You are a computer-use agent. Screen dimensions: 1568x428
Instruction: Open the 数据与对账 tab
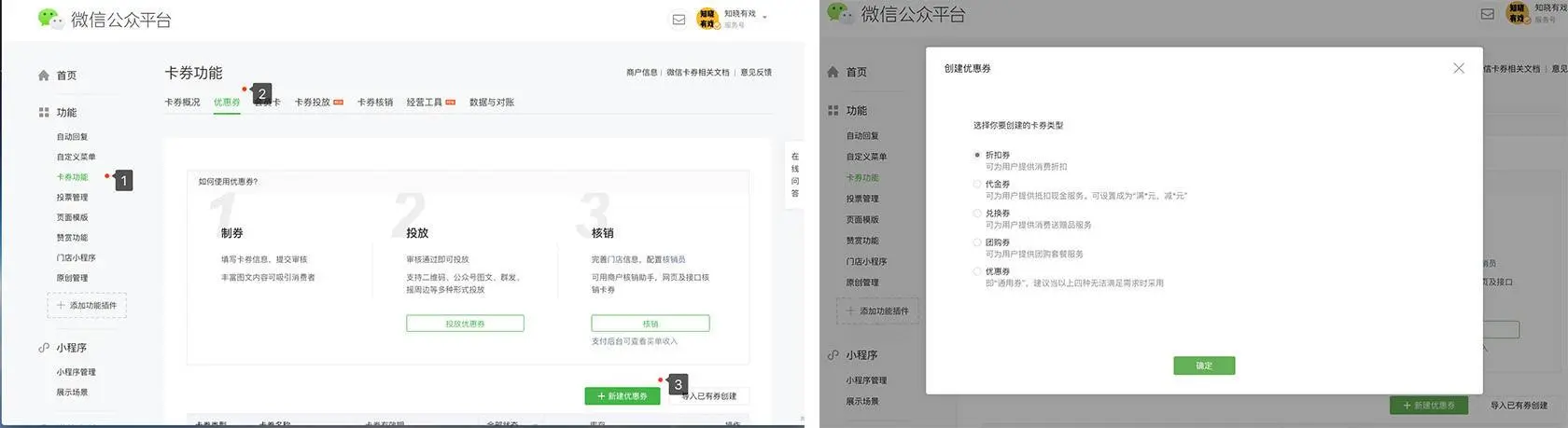[492, 103]
